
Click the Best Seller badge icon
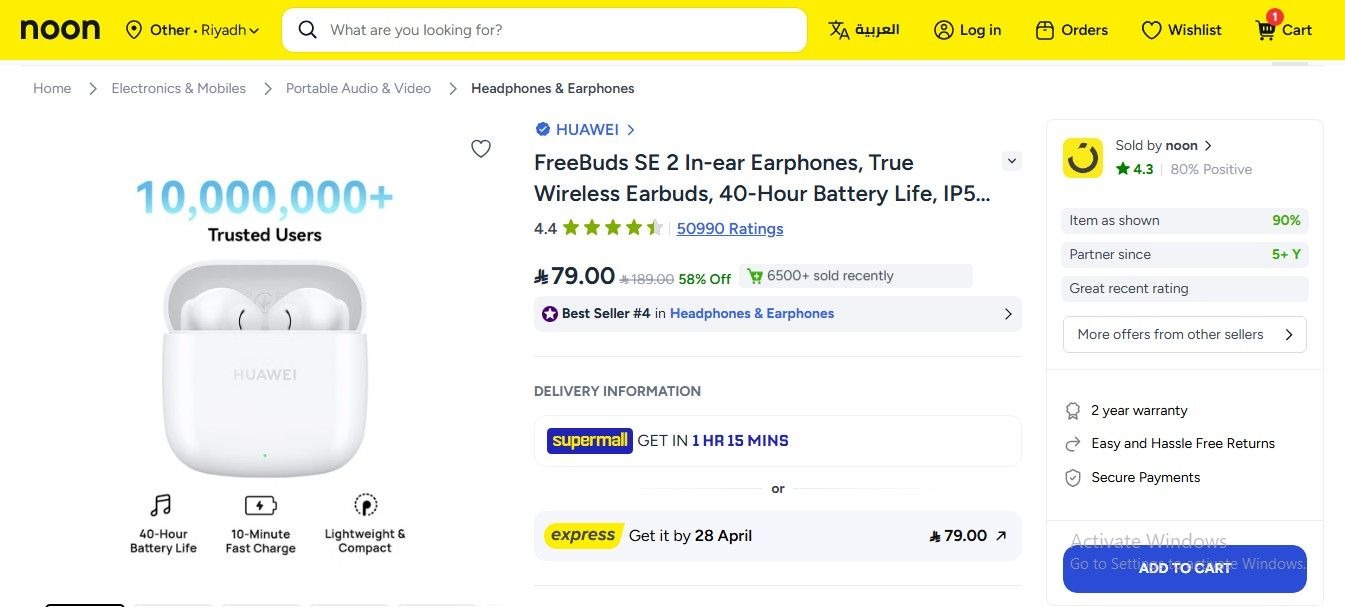tap(548, 313)
